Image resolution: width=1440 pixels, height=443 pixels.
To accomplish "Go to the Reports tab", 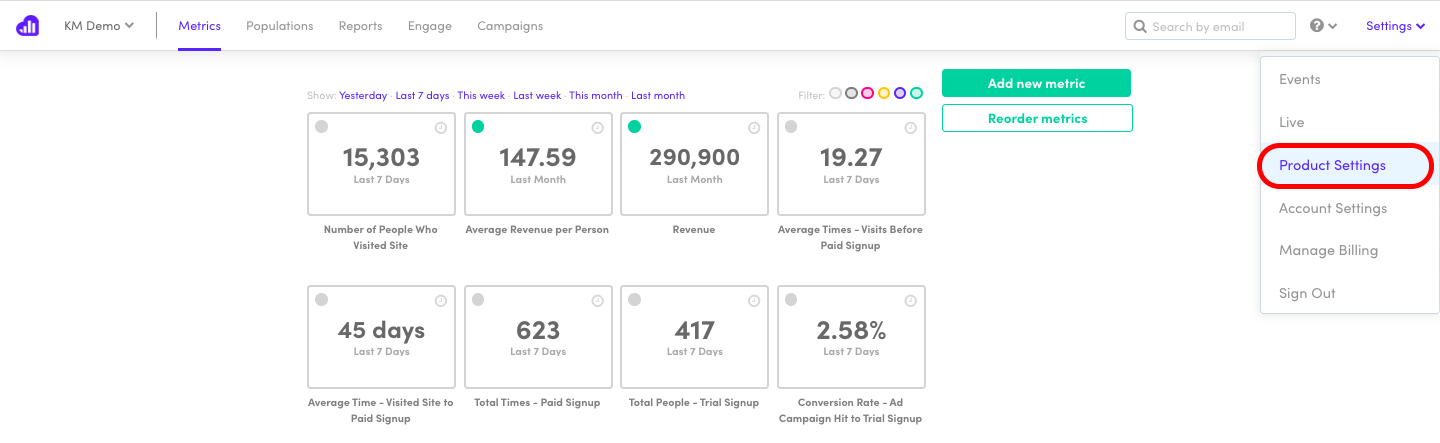I will [x=360, y=26].
